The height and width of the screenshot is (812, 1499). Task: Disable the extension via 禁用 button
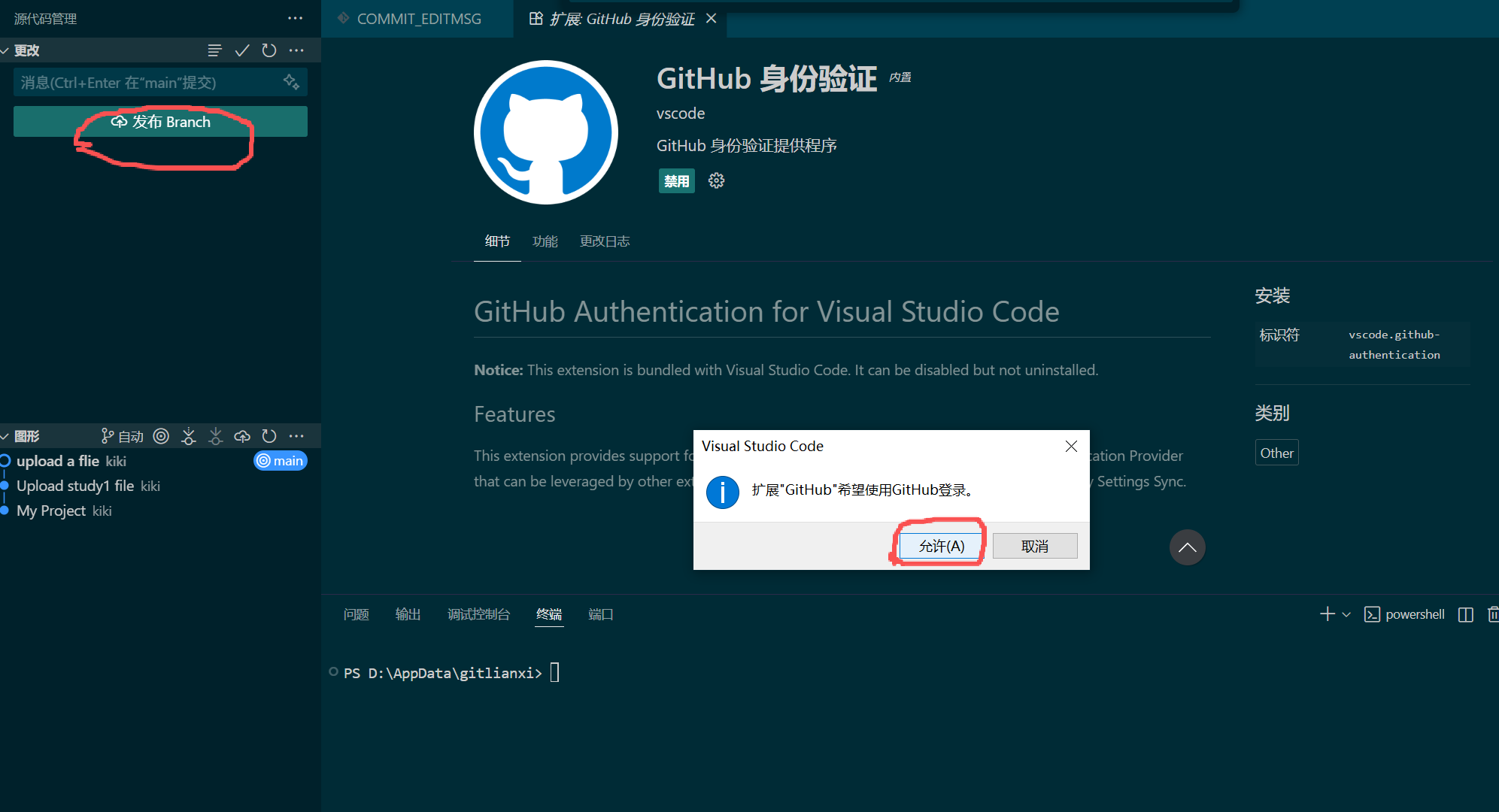click(676, 180)
